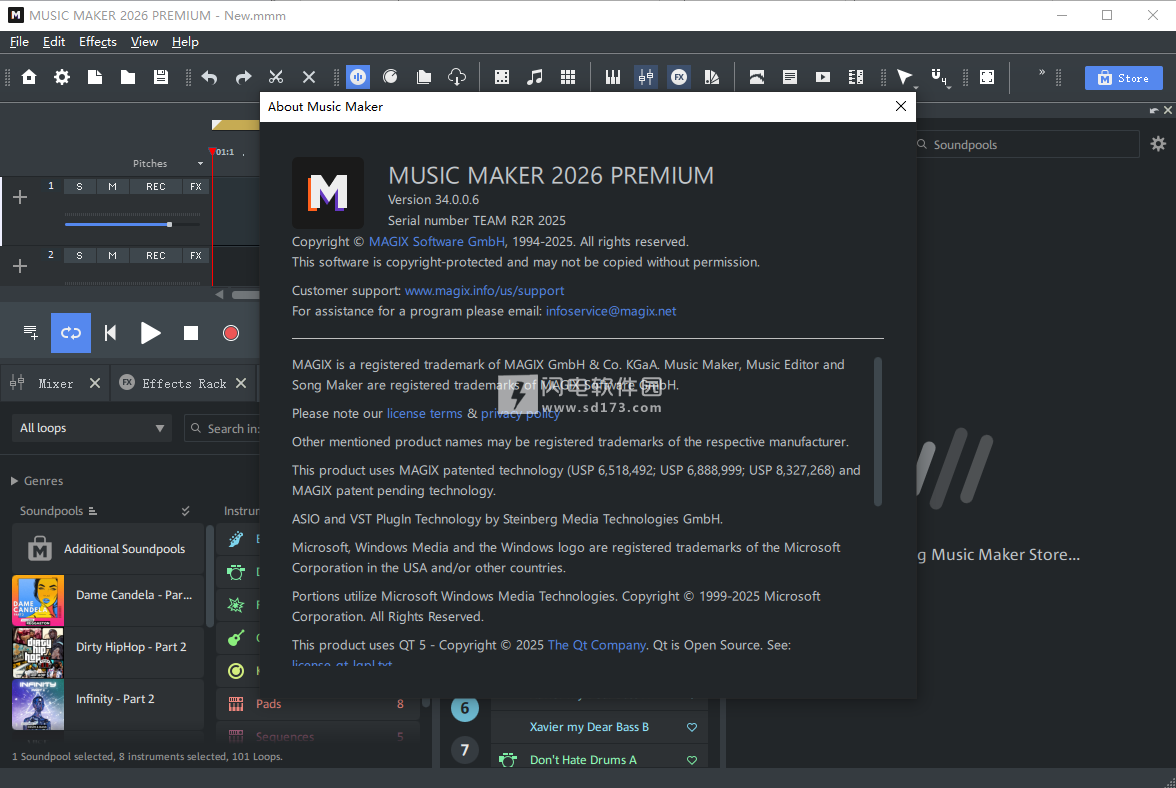Image resolution: width=1176 pixels, height=788 pixels.
Task: Open the View menu
Action: pos(144,42)
